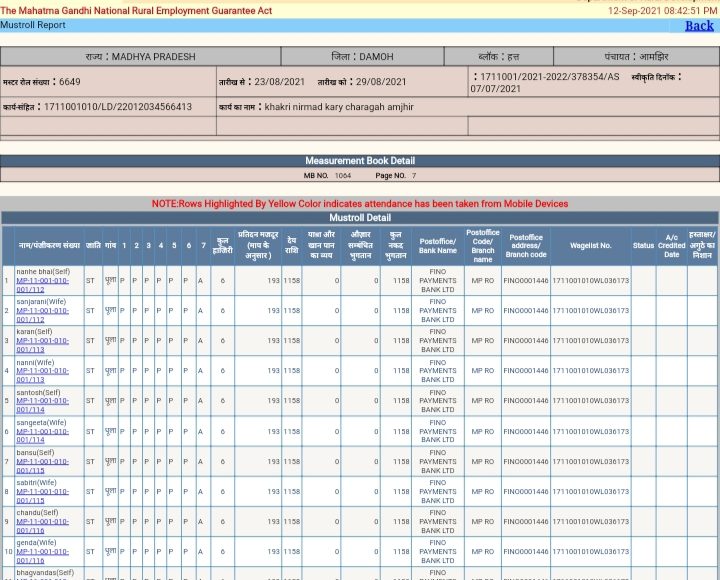Viewport: 720px width, 580px height.
Task: Click the ST caste cell in genda's row
Action: pyautogui.click(x=90, y=552)
